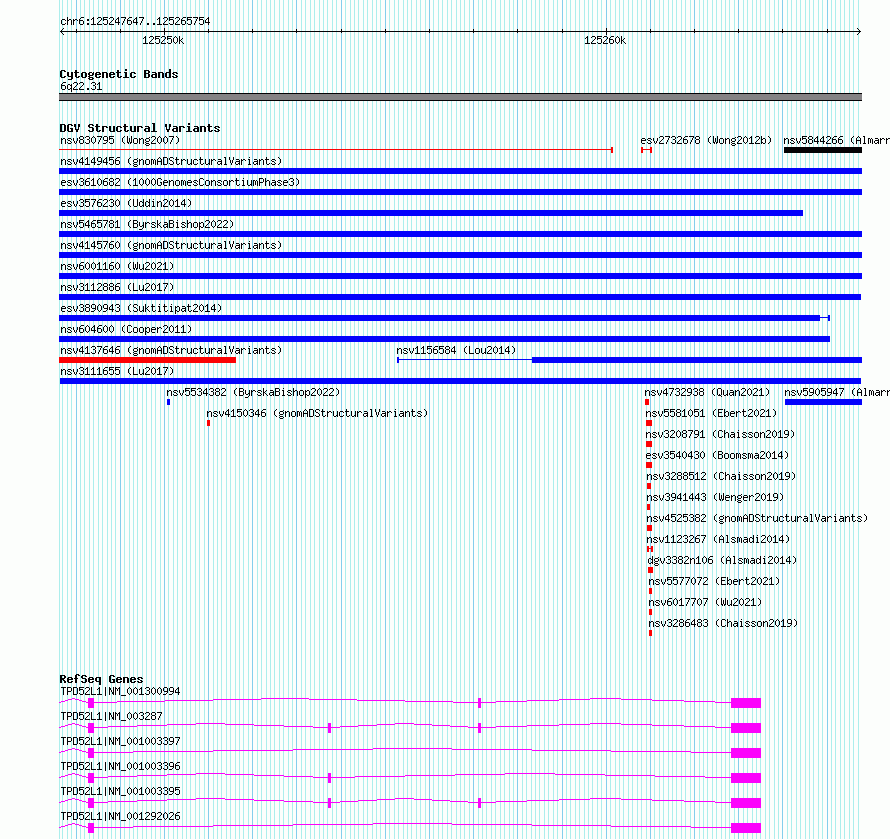Open nsv5581051 (Ebert2021) label
Image resolution: width=890 pixels, height=839 pixels.
(711, 413)
